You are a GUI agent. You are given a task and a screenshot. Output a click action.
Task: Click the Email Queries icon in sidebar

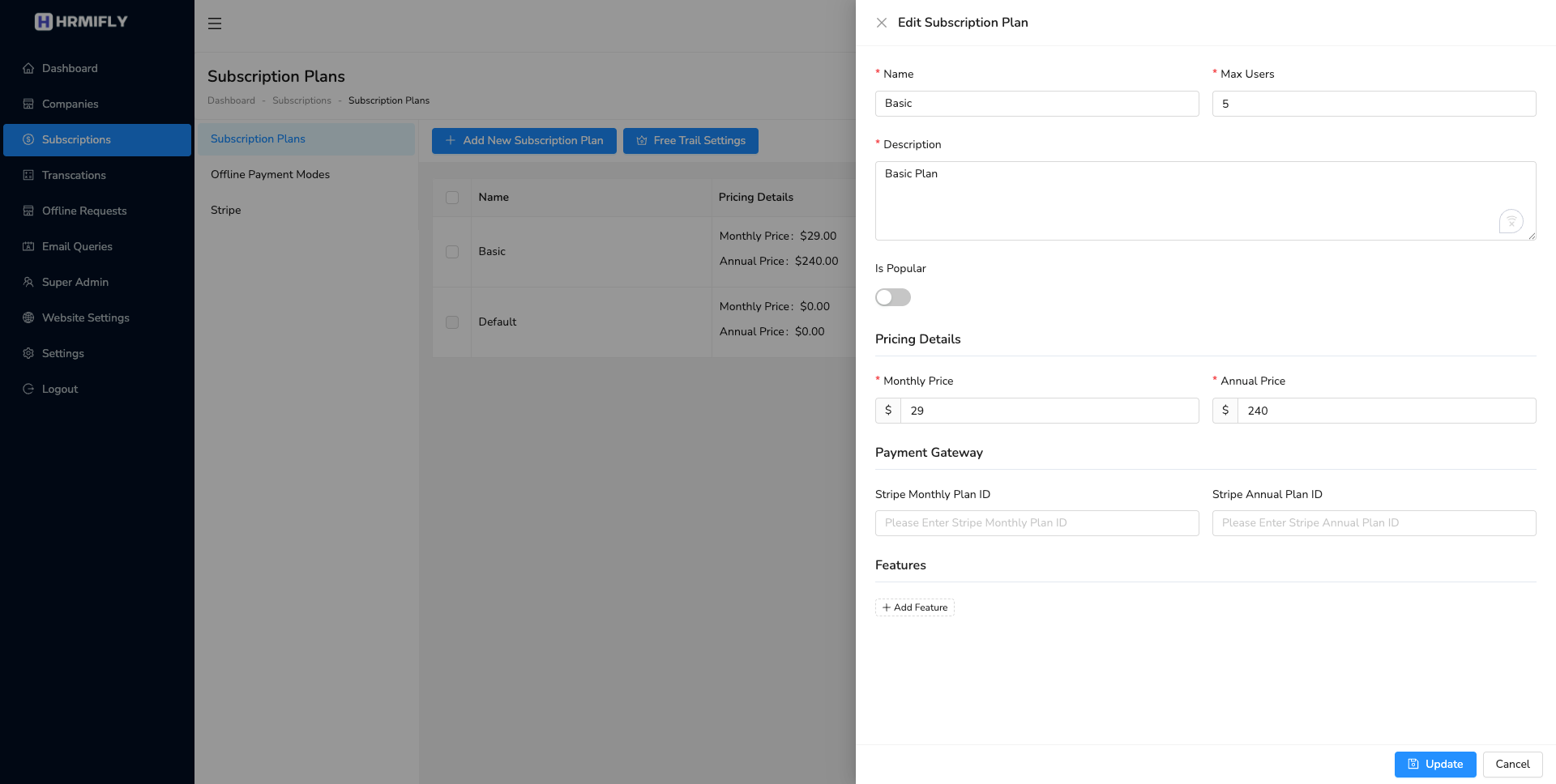click(28, 247)
